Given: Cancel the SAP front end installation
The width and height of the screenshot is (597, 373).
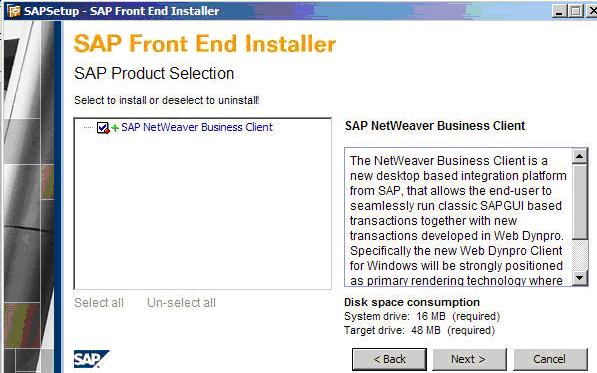Looking at the screenshot, I should click(x=549, y=359).
